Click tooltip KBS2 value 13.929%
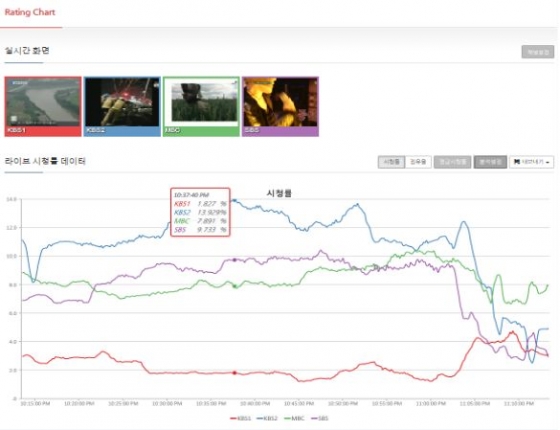 (x=212, y=212)
